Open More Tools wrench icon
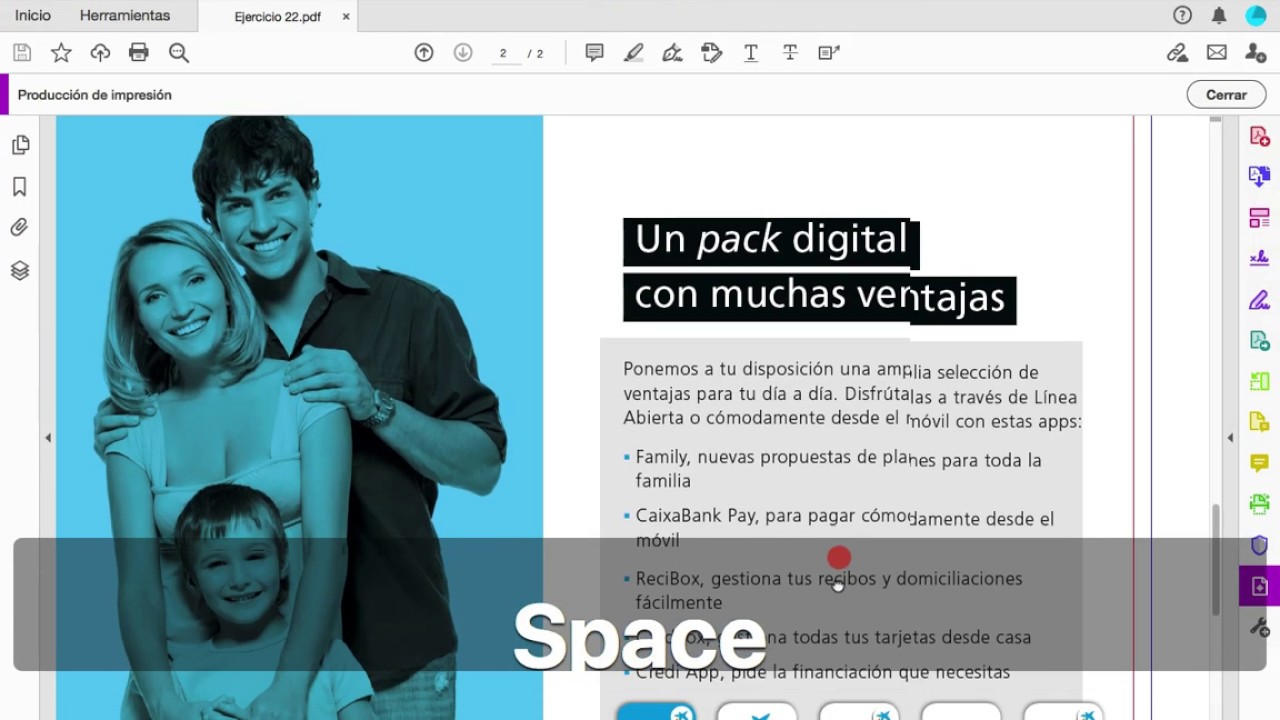Viewport: 1280px width, 720px height. pos(1260,627)
